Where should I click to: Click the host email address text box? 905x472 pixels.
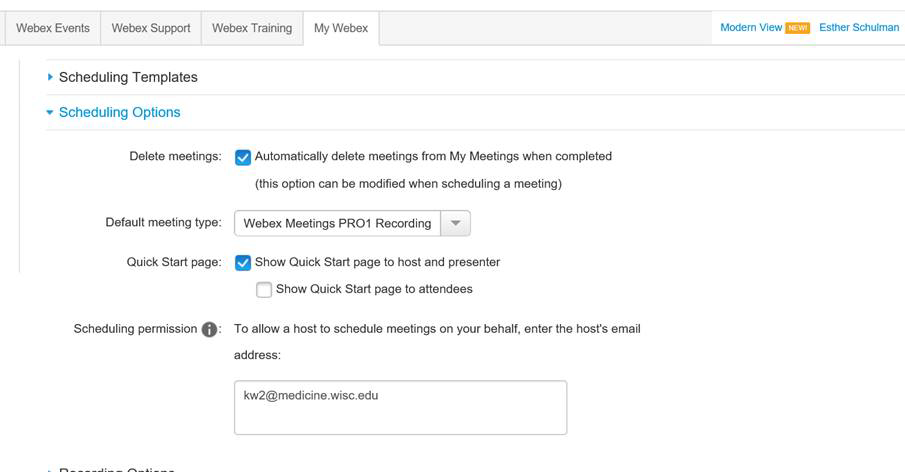(x=401, y=407)
